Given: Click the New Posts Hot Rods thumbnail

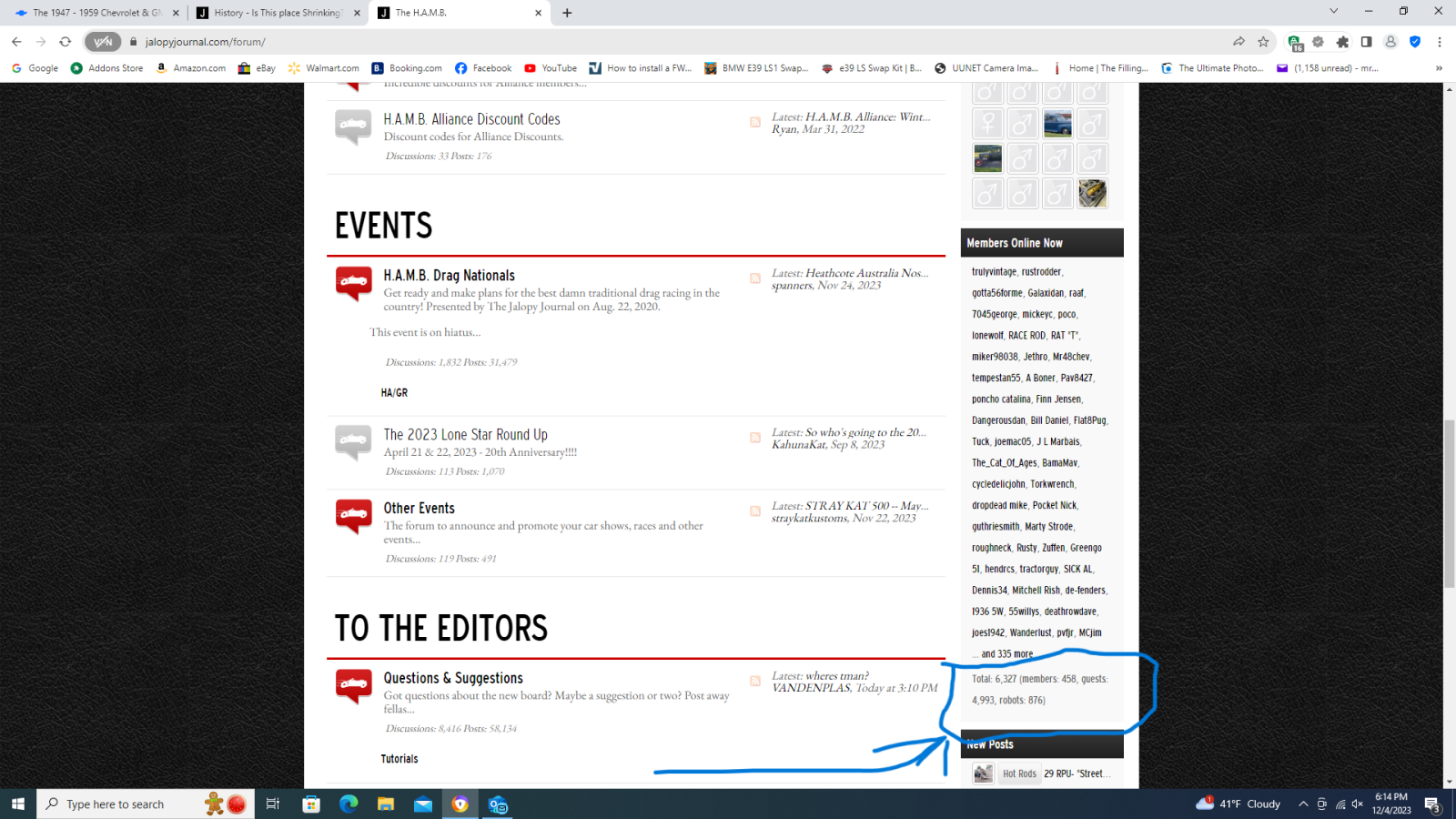Looking at the screenshot, I should click(x=983, y=773).
